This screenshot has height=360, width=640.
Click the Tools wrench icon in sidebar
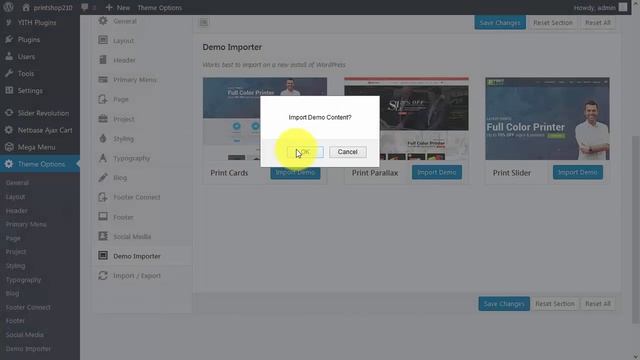tap(9, 73)
